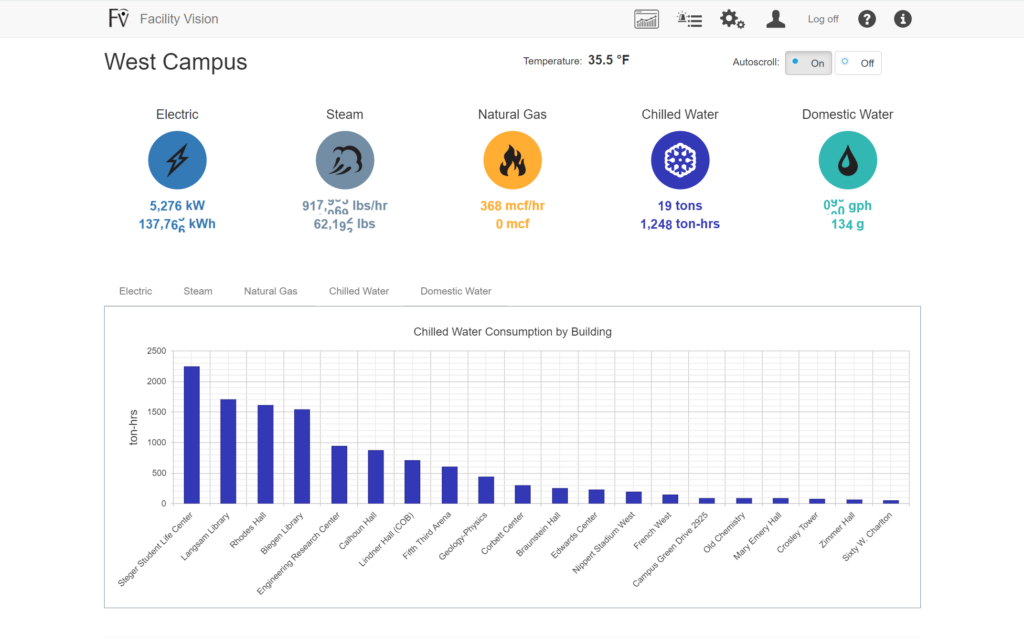Open the alarms list icon
Viewport: 1024px width, 643px height.
tap(689, 18)
